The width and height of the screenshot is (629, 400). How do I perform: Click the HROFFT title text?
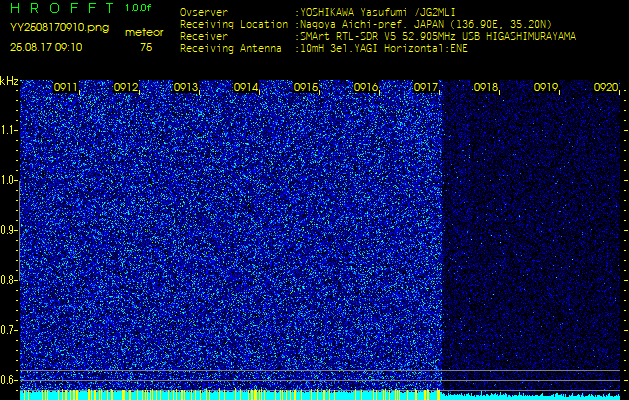(62, 8)
